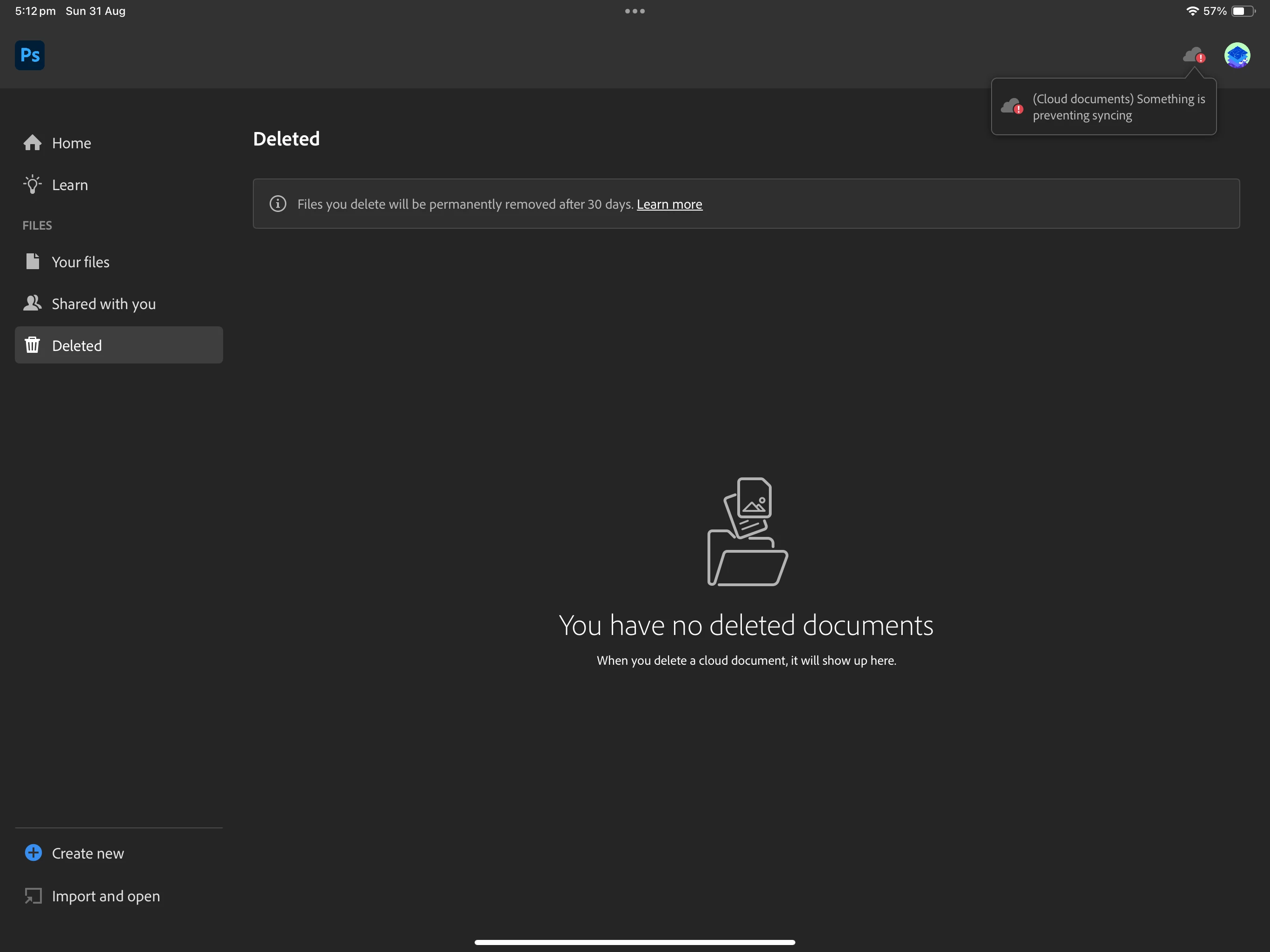
Task: Click the Deleted trash can icon
Action: coord(33,345)
